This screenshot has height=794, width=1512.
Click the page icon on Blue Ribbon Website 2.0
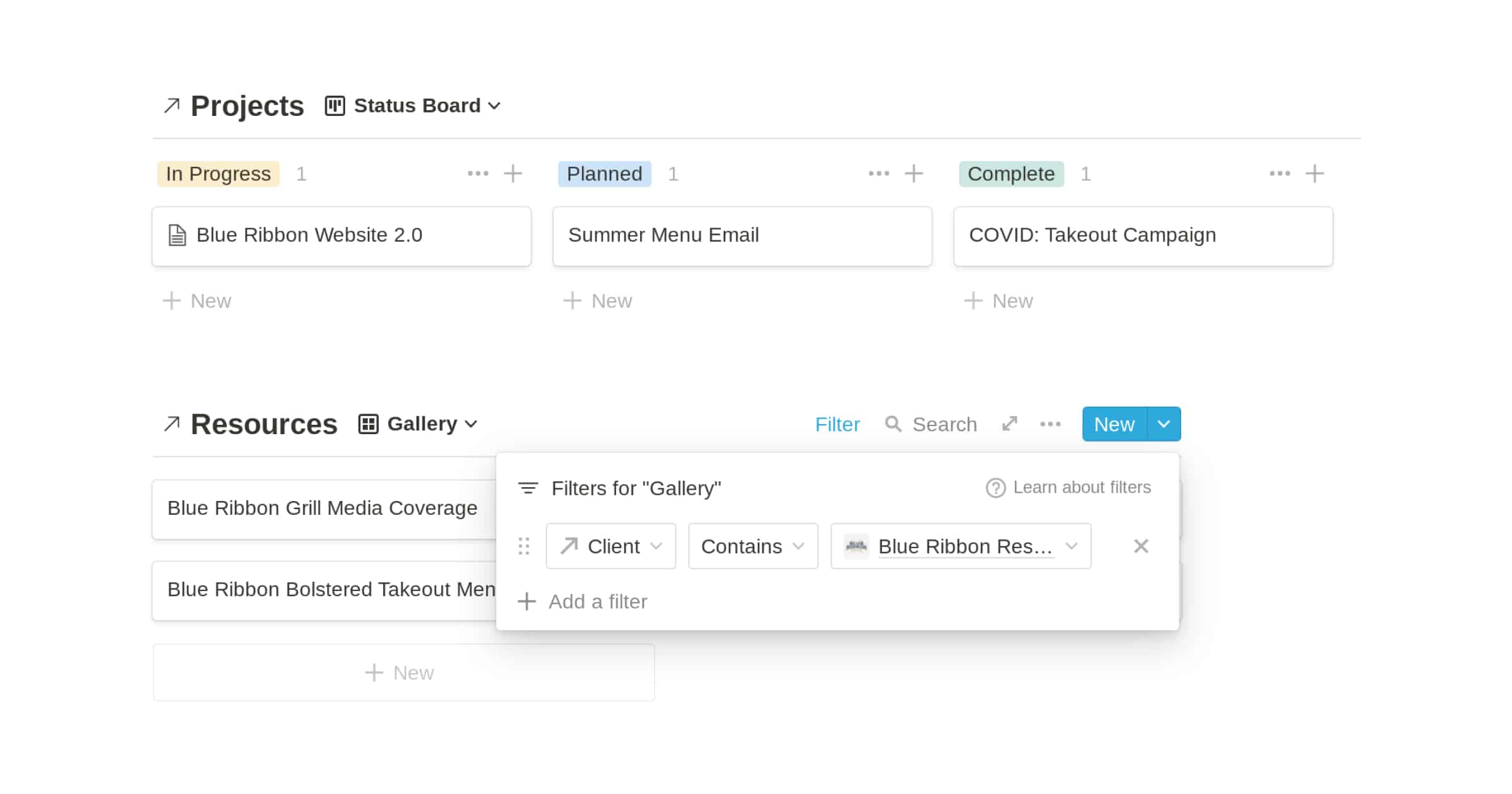176,234
